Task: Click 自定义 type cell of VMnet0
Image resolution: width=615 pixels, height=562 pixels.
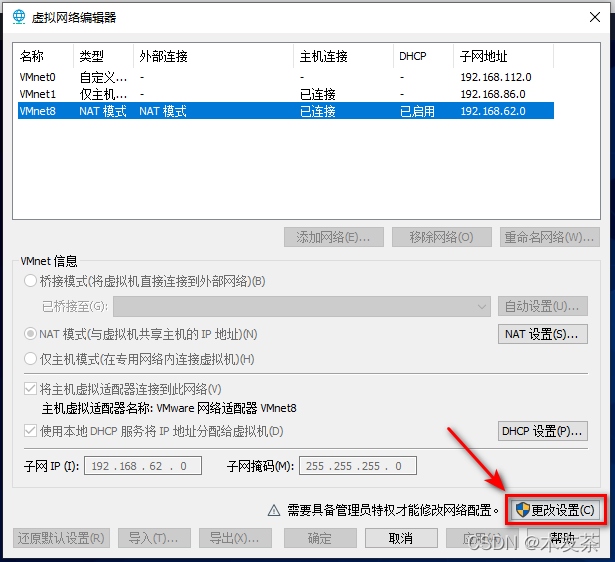Action: click(103, 77)
